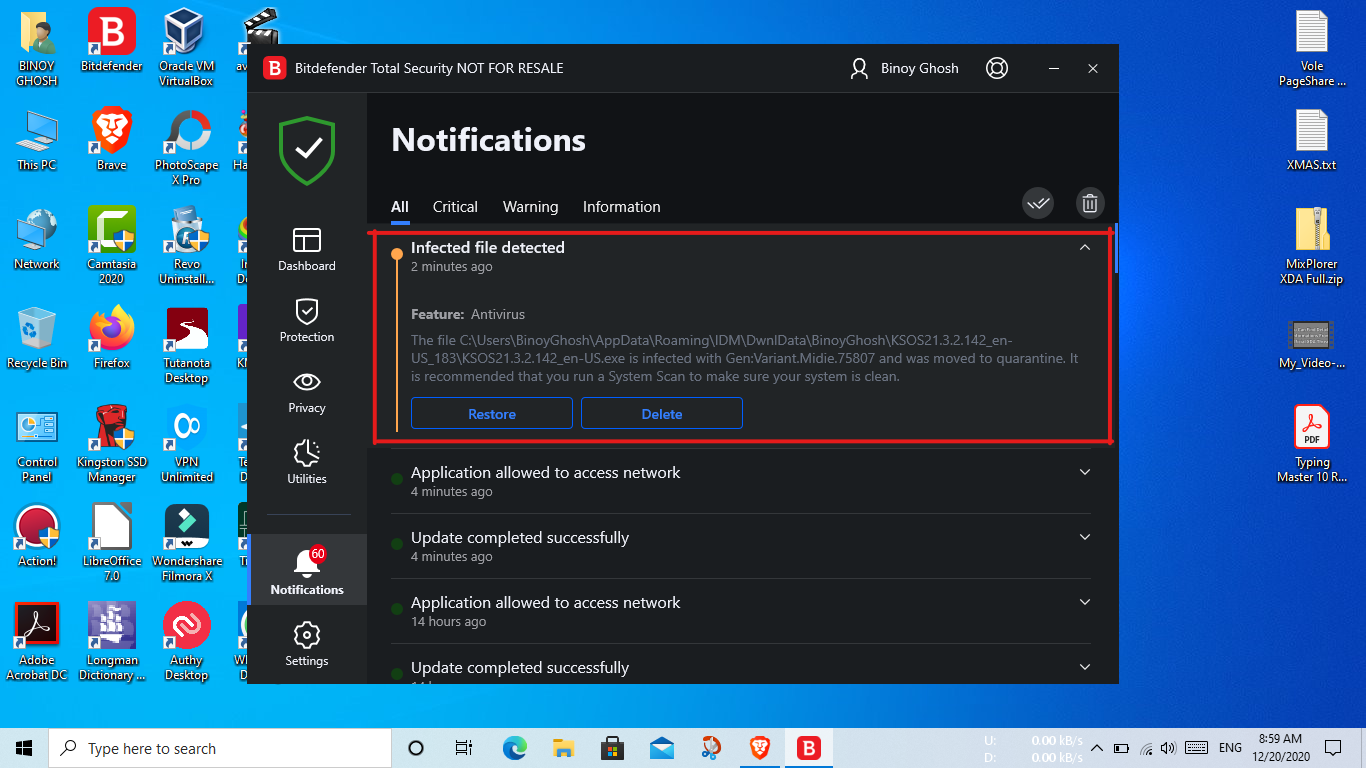Switch to the Warning tab
The width and height of the screenshot is (1366, 768).
pyautogui.click(x=530, y=207)
